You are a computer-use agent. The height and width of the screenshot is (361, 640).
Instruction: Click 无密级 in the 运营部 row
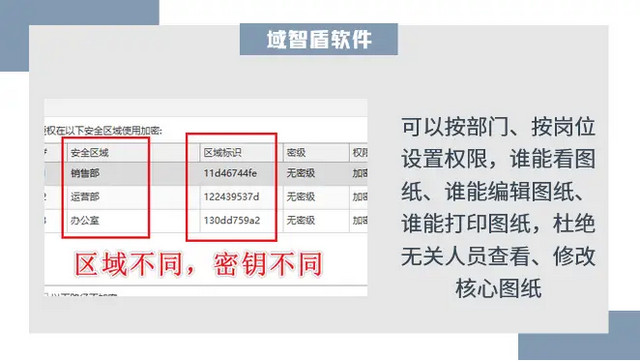click(x=301, y=197)
